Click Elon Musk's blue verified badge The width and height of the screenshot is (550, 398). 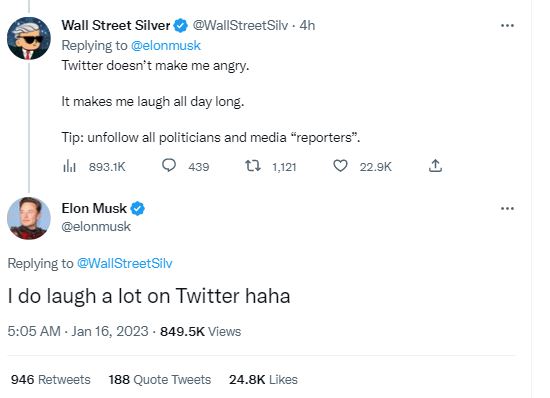tap(138, 208)
